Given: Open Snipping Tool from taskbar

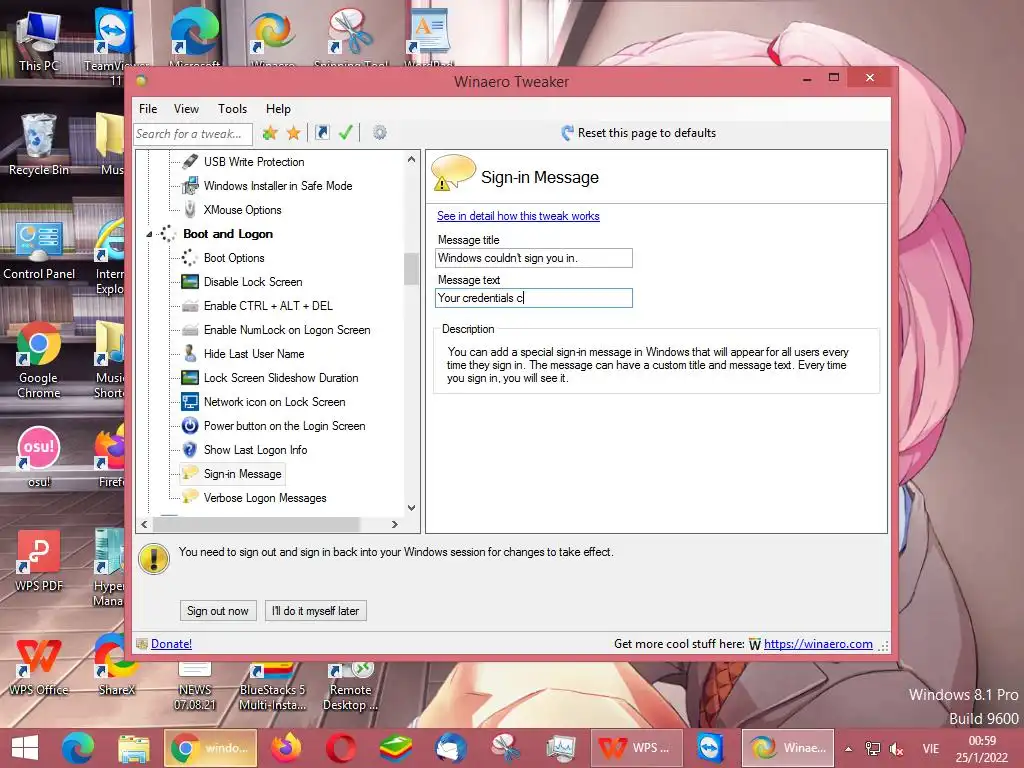Looking at the screenshot, I should [505, 748].
